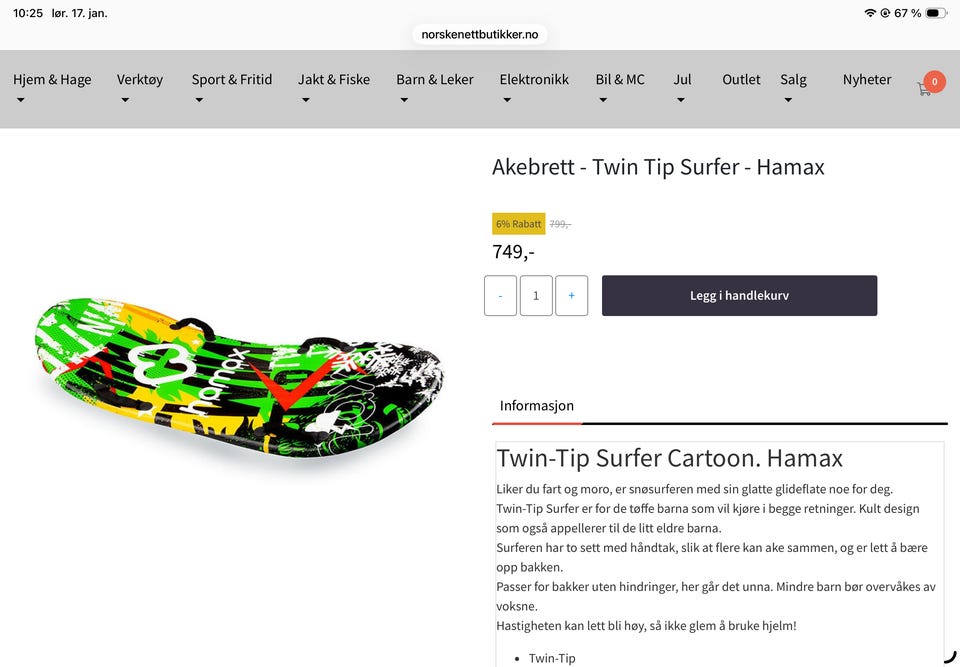Add product with Legg i handlekurv
Viewport: 960px width, 667px height.
(739, 295)
